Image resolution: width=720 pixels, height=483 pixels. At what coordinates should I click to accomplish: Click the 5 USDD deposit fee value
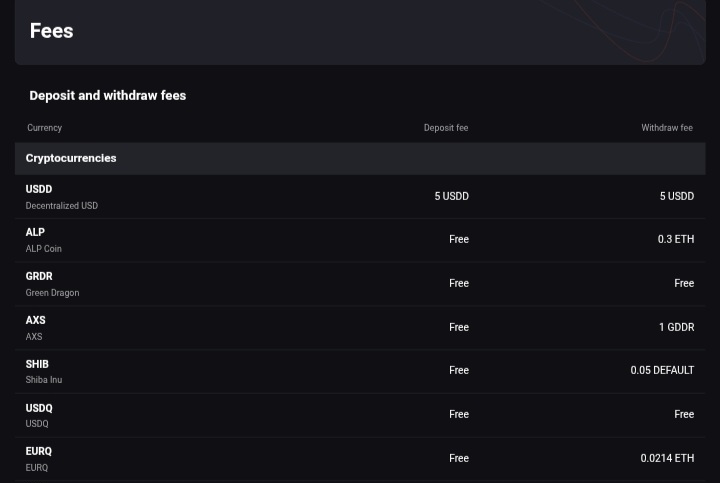coord(452,196)
